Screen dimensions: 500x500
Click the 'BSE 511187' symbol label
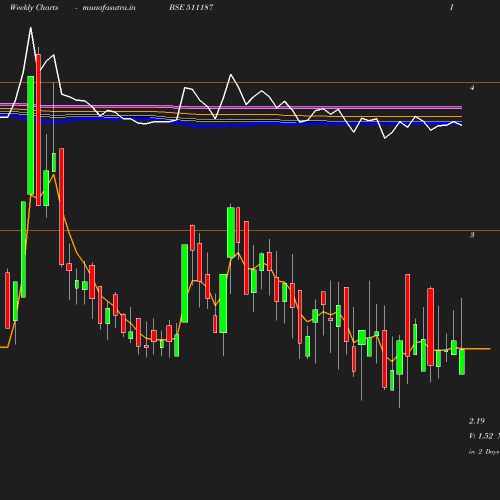pyautogui.click(x=191, y=7)
